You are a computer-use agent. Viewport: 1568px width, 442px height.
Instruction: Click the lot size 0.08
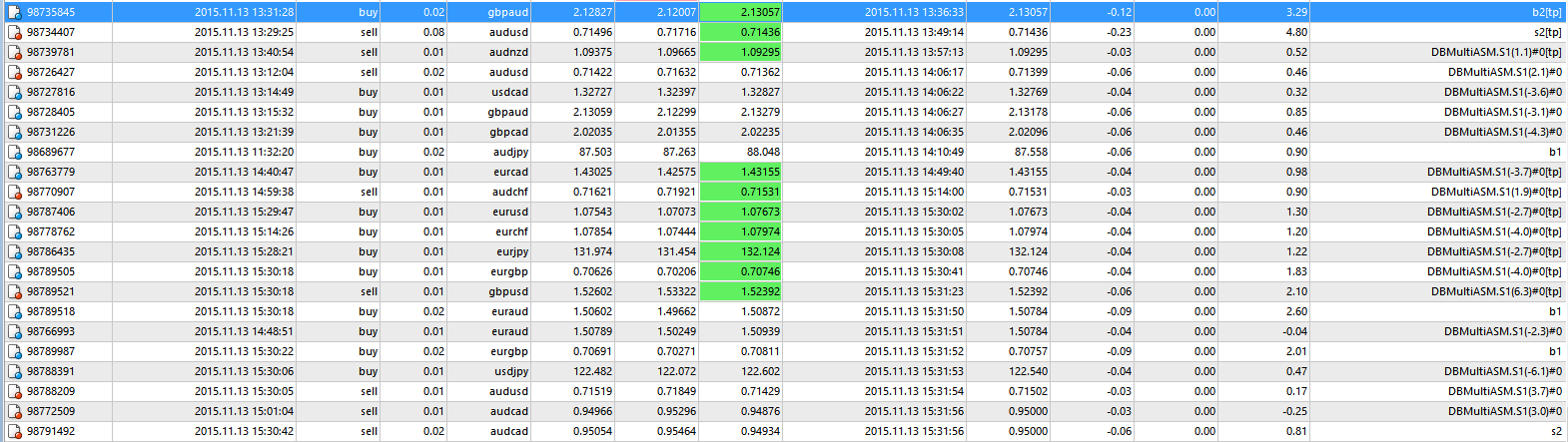[x=433, y=32]
